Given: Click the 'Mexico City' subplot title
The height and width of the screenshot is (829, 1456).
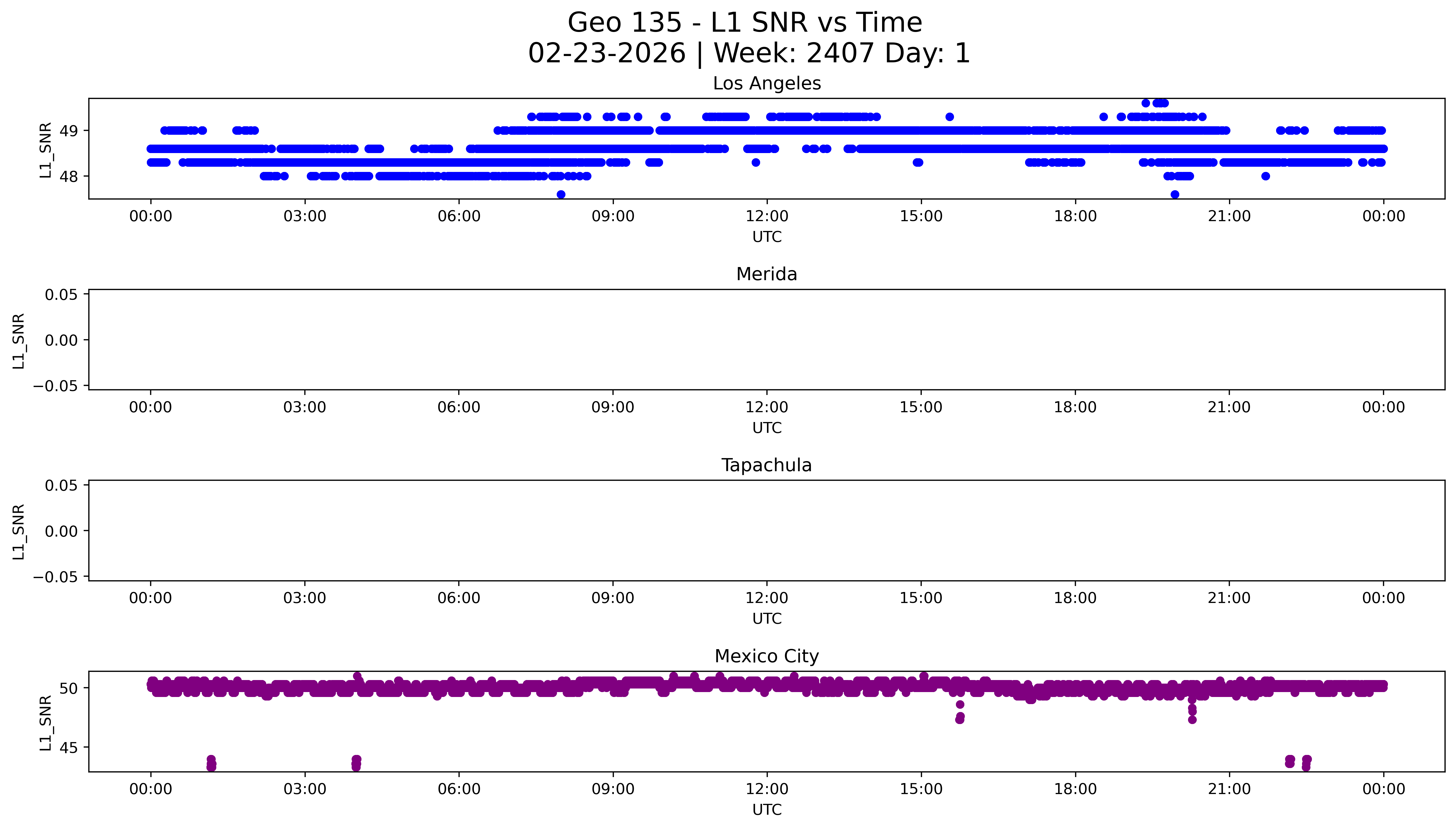Looking at the screenshot, I should [766, 657].
